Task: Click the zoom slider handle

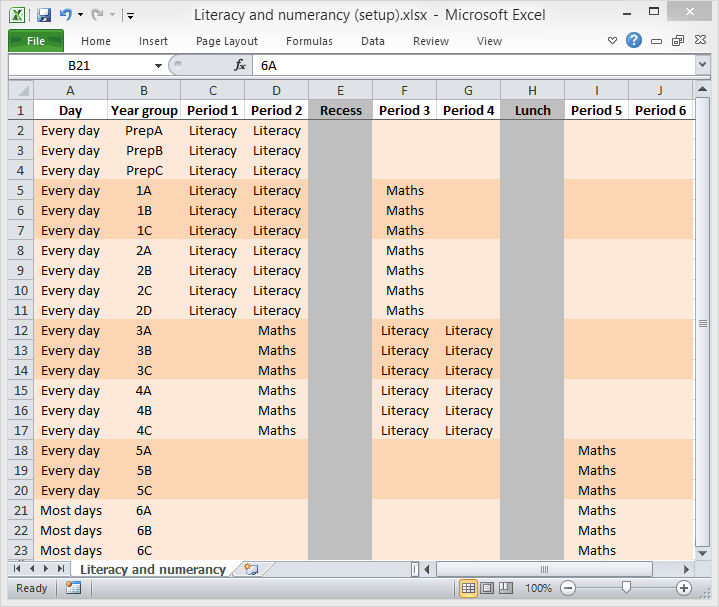Action: tap(626, 587)
